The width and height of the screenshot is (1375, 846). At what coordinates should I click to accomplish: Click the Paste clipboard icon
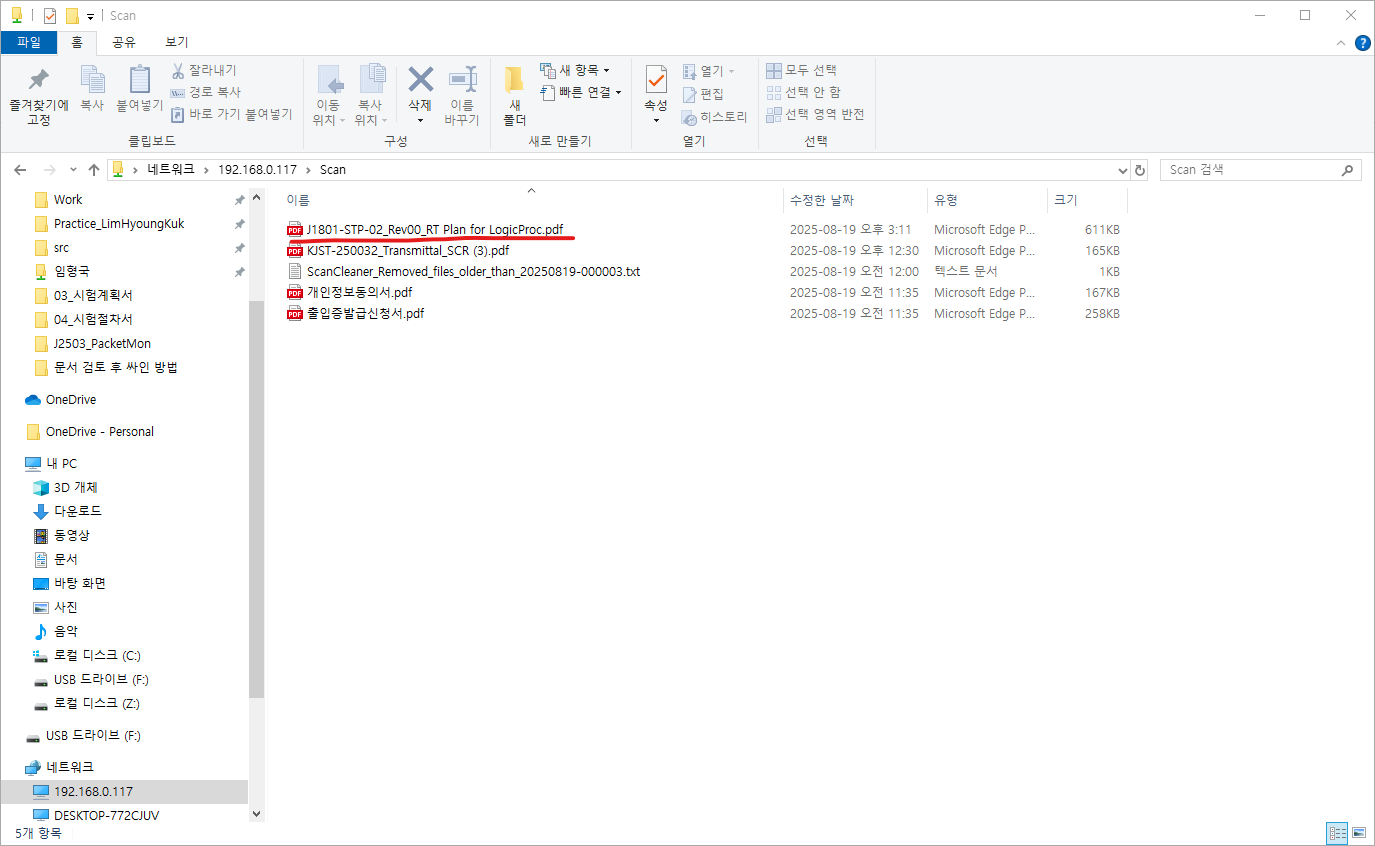[x=139, y=81]
